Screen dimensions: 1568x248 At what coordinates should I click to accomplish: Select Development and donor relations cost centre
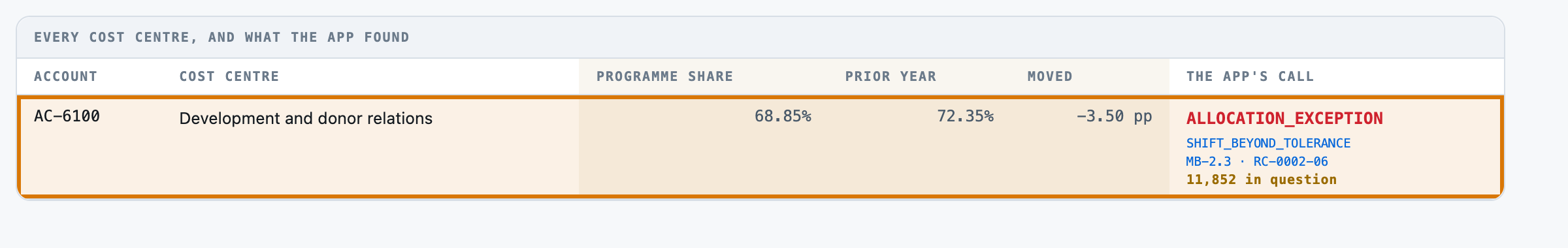tap(306, 118)
